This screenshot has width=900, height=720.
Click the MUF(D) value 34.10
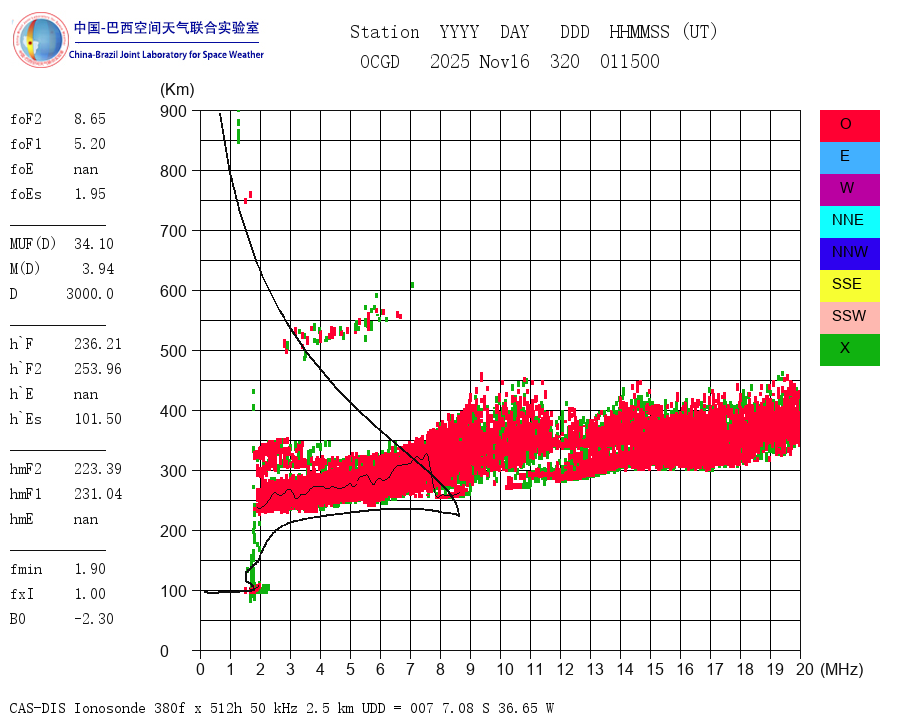[x=94, y=243]
